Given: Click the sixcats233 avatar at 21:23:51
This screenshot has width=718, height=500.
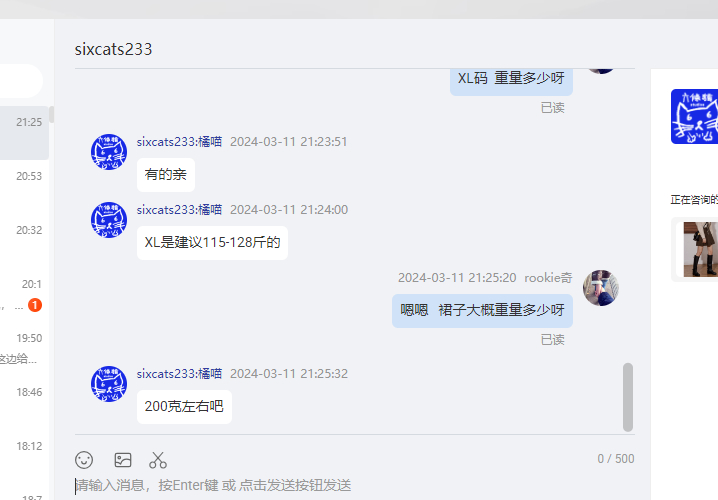Looking at the screenshot, I should click(x=109, y=152).
